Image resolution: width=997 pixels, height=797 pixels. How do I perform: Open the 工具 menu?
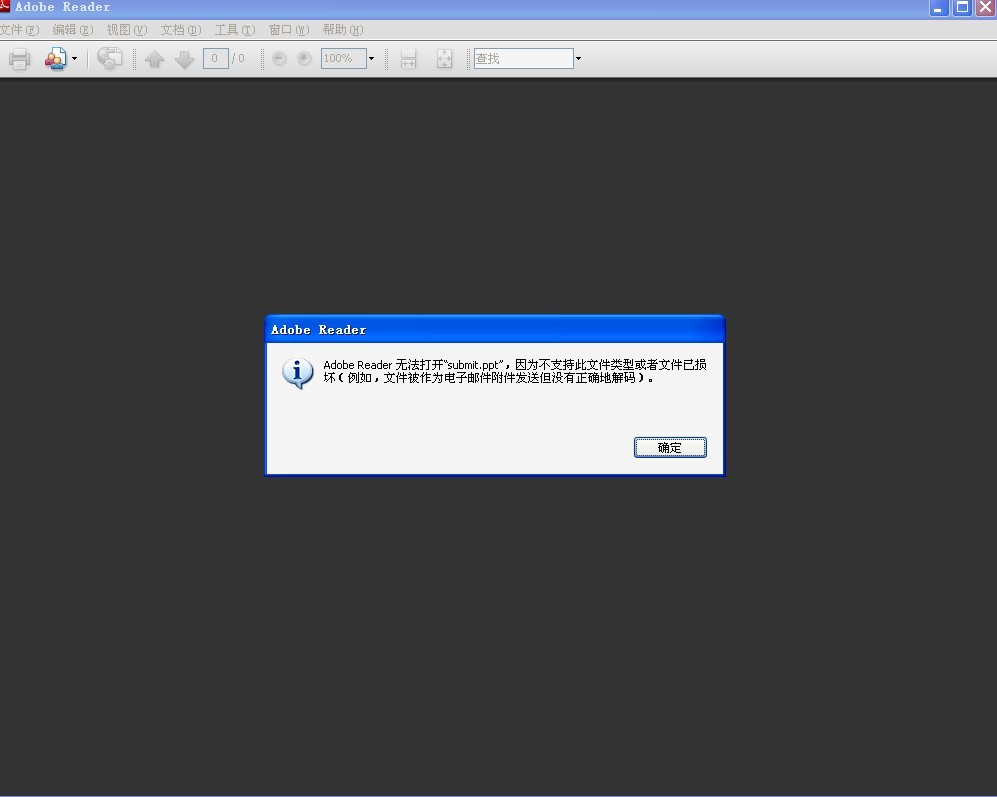tap(235, 30)
